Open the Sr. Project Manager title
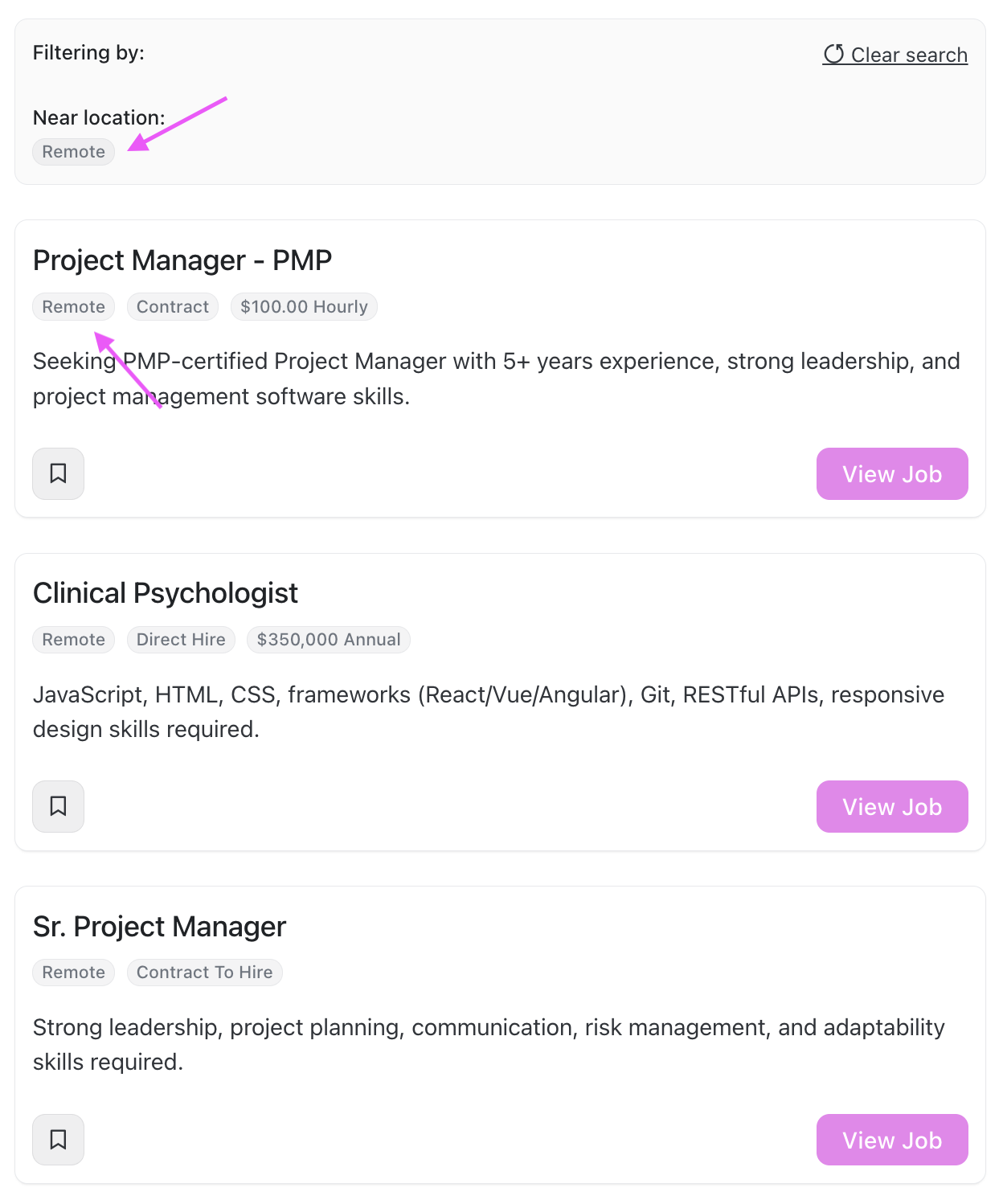 pyautogui.click(x=159, y=927)
